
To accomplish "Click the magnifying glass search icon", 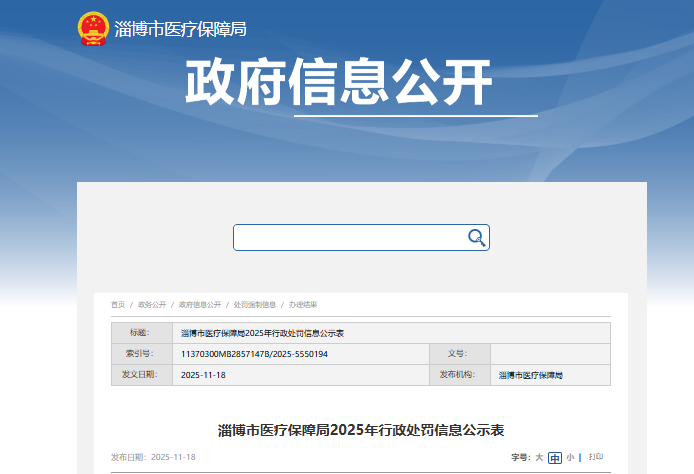I will 477,238.
